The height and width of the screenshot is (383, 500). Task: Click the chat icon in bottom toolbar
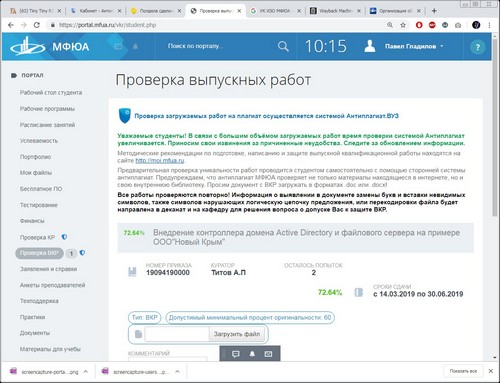[236, 354]
